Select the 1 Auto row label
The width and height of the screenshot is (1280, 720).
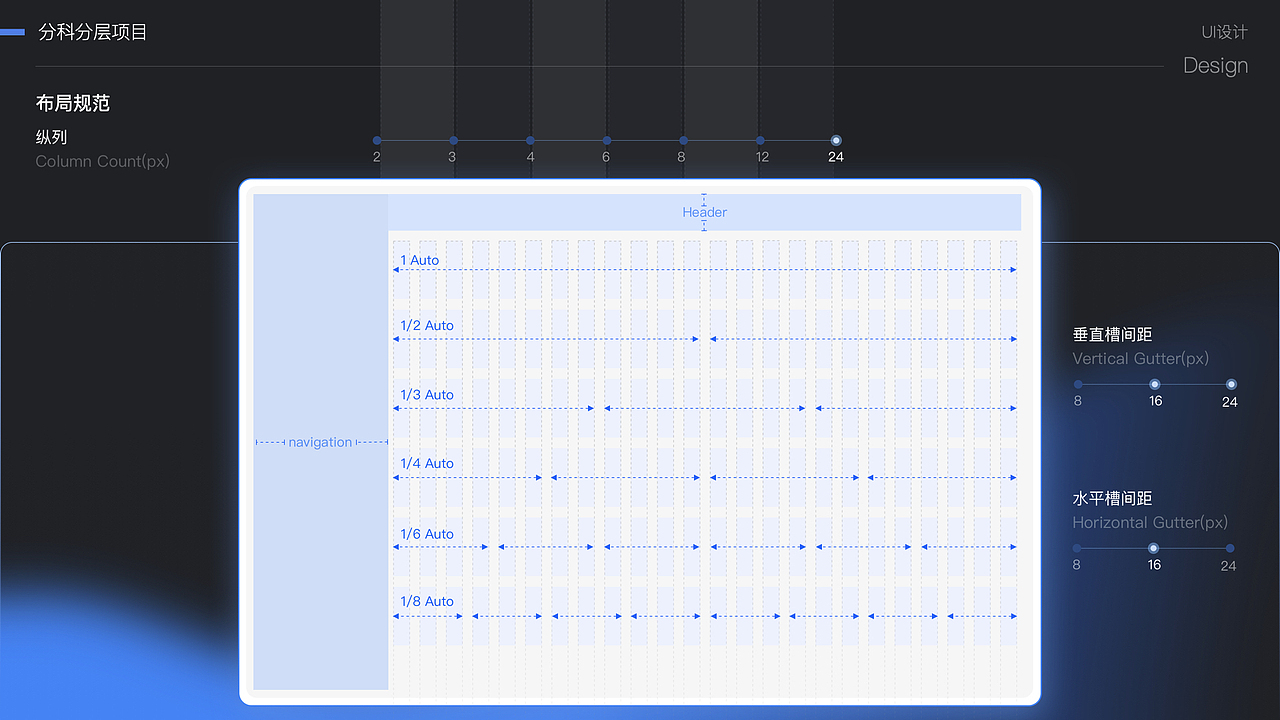point(420,260)
